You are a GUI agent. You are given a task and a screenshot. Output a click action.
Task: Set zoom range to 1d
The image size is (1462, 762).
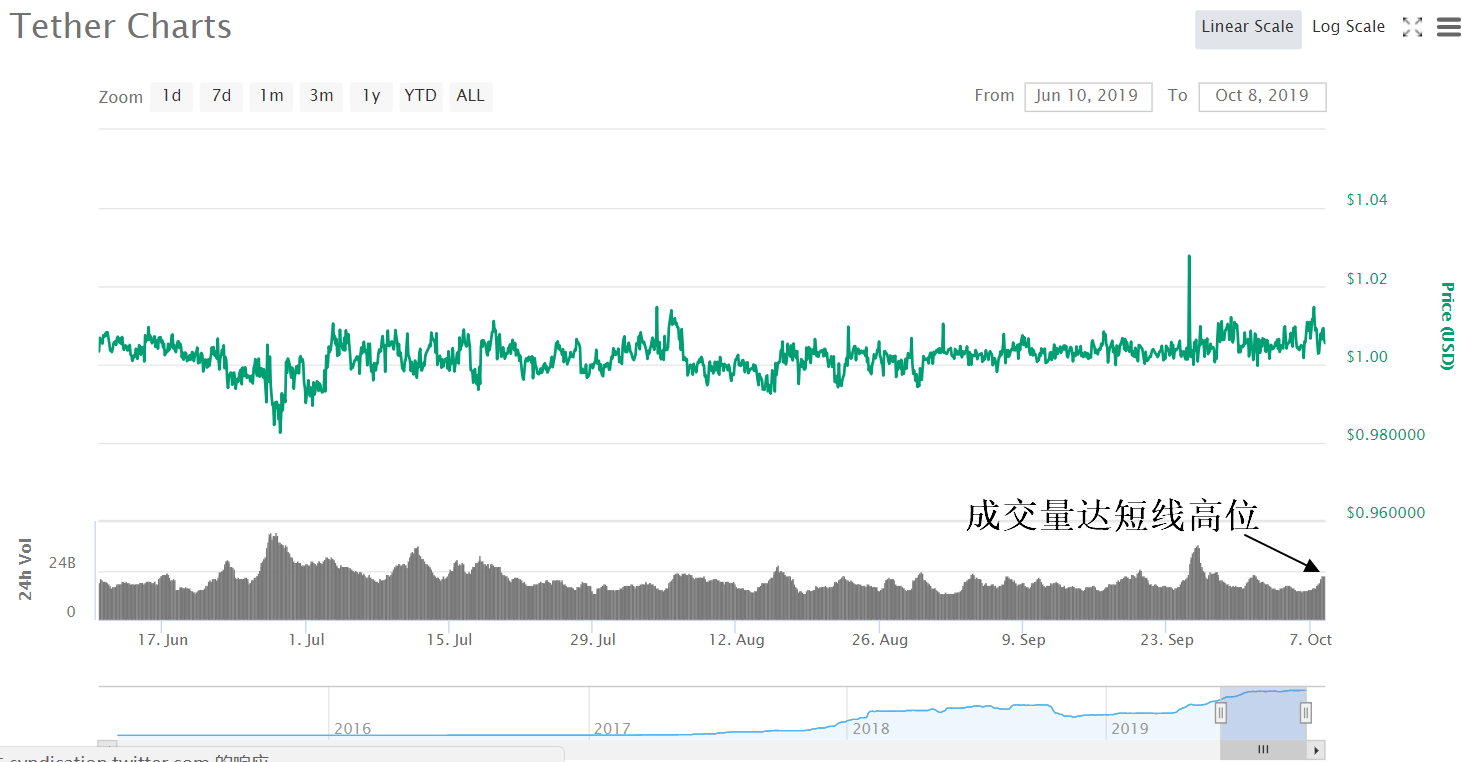(172, 96)
